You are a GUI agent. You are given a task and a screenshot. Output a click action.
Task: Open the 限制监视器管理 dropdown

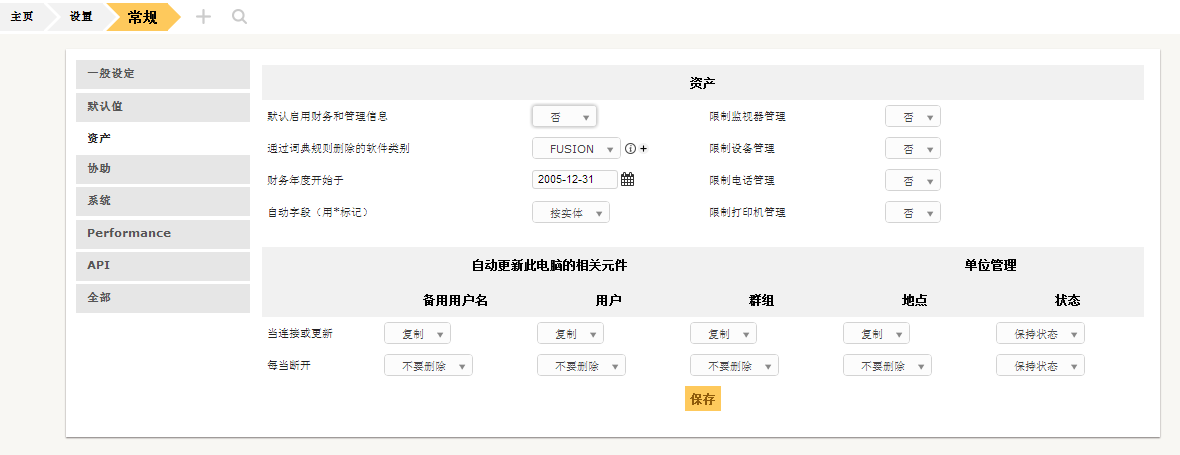click(912, 117)
